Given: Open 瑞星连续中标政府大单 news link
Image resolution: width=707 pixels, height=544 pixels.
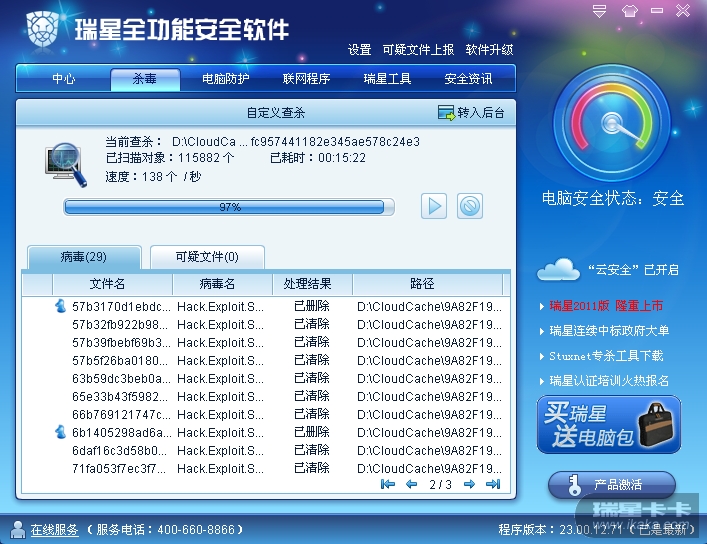Looking at the screenshot, I should 609,331.
